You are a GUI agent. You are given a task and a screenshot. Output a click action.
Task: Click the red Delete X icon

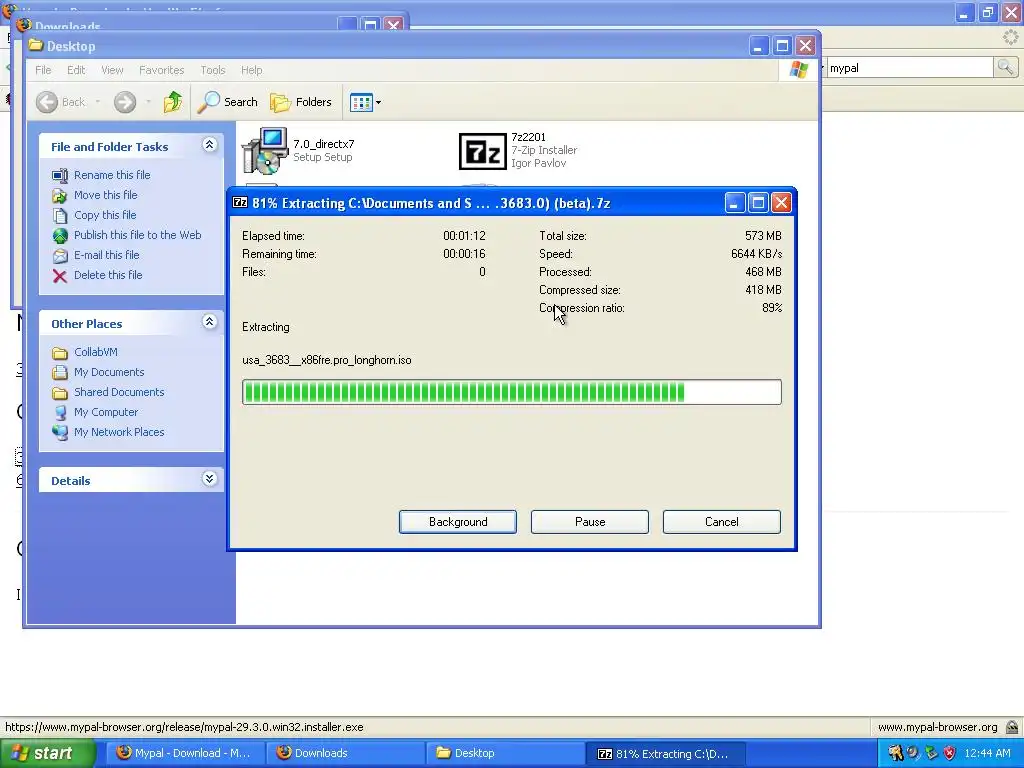[x=59, y=276]
